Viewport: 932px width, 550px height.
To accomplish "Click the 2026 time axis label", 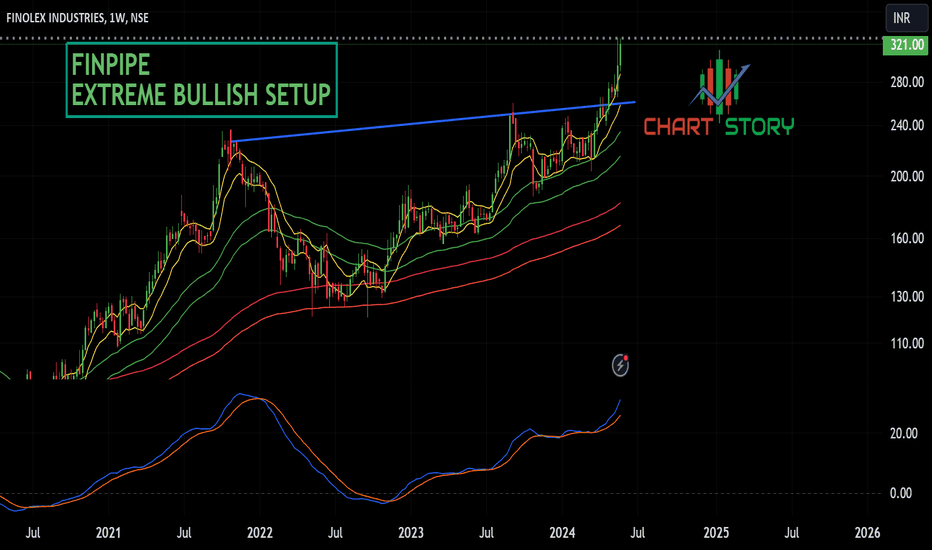I will click(867, 532).
